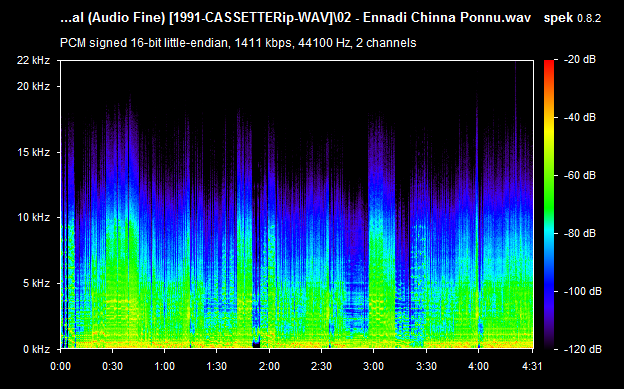Click the PCM signed 16-bit codec info line
This screenshot has width=624, height=389.
click(238, 43)
